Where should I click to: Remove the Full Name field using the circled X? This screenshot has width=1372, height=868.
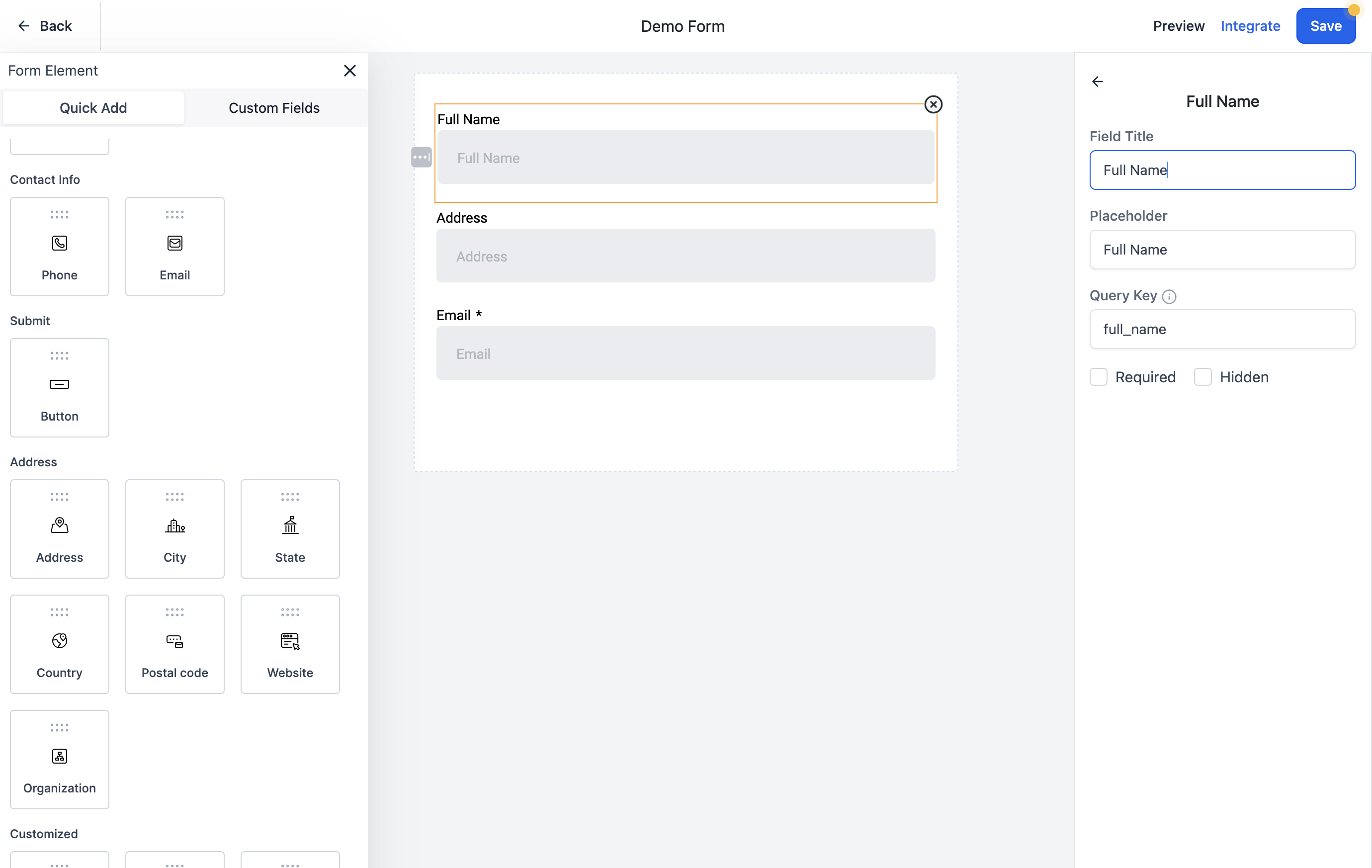[x=933, y=104]
